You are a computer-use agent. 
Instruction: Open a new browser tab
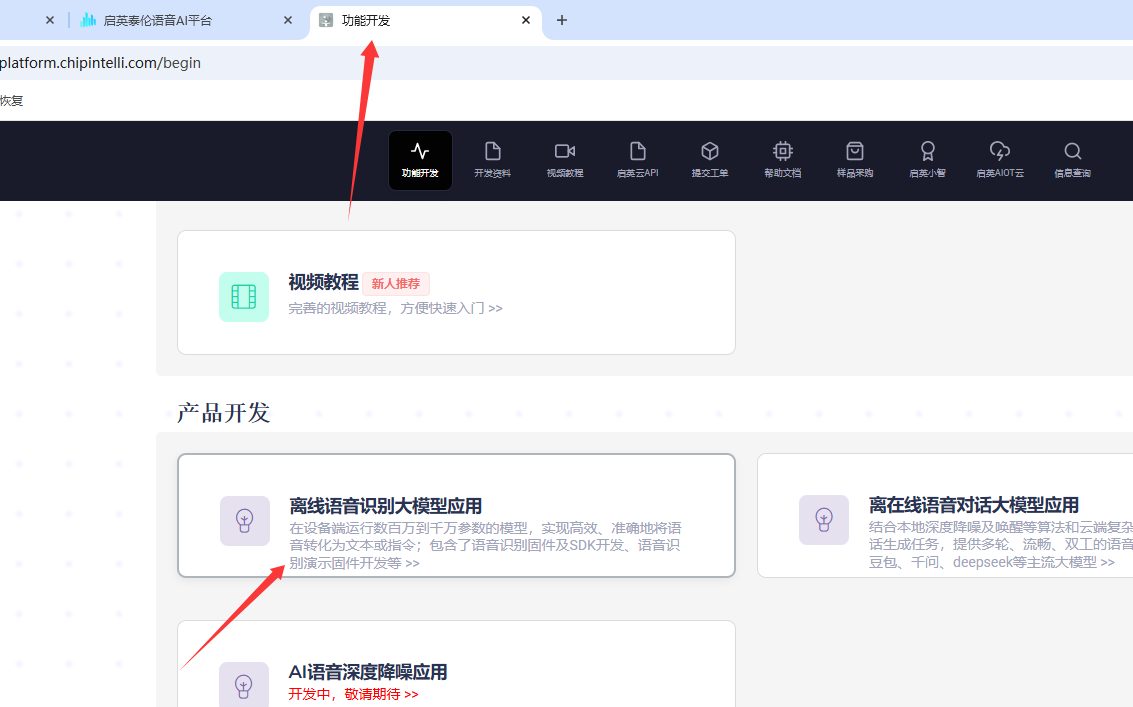[562, 20]
